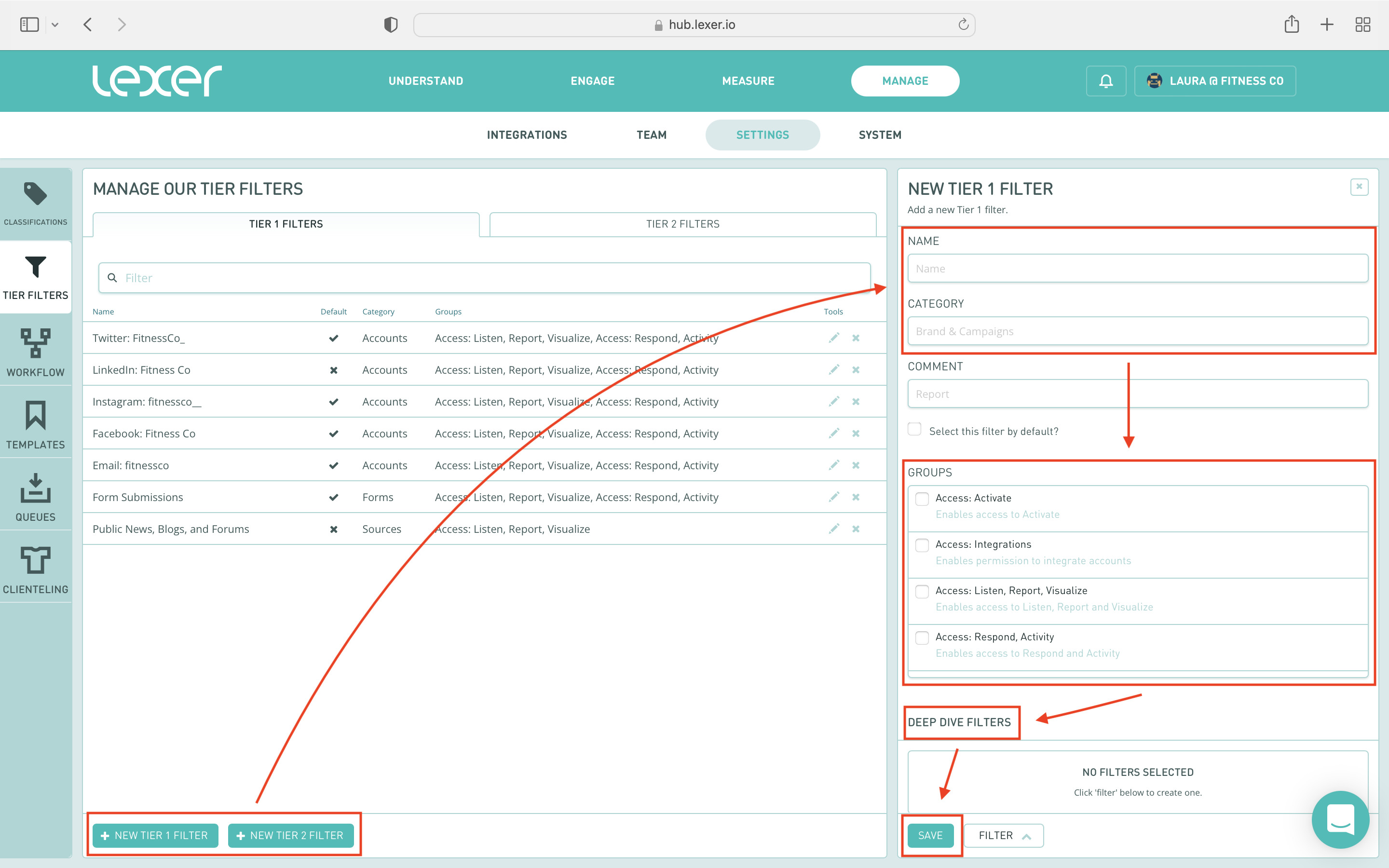Screen dimensions: 1389x868
Task: Go to the Integrations section
Action: (526, 135)
